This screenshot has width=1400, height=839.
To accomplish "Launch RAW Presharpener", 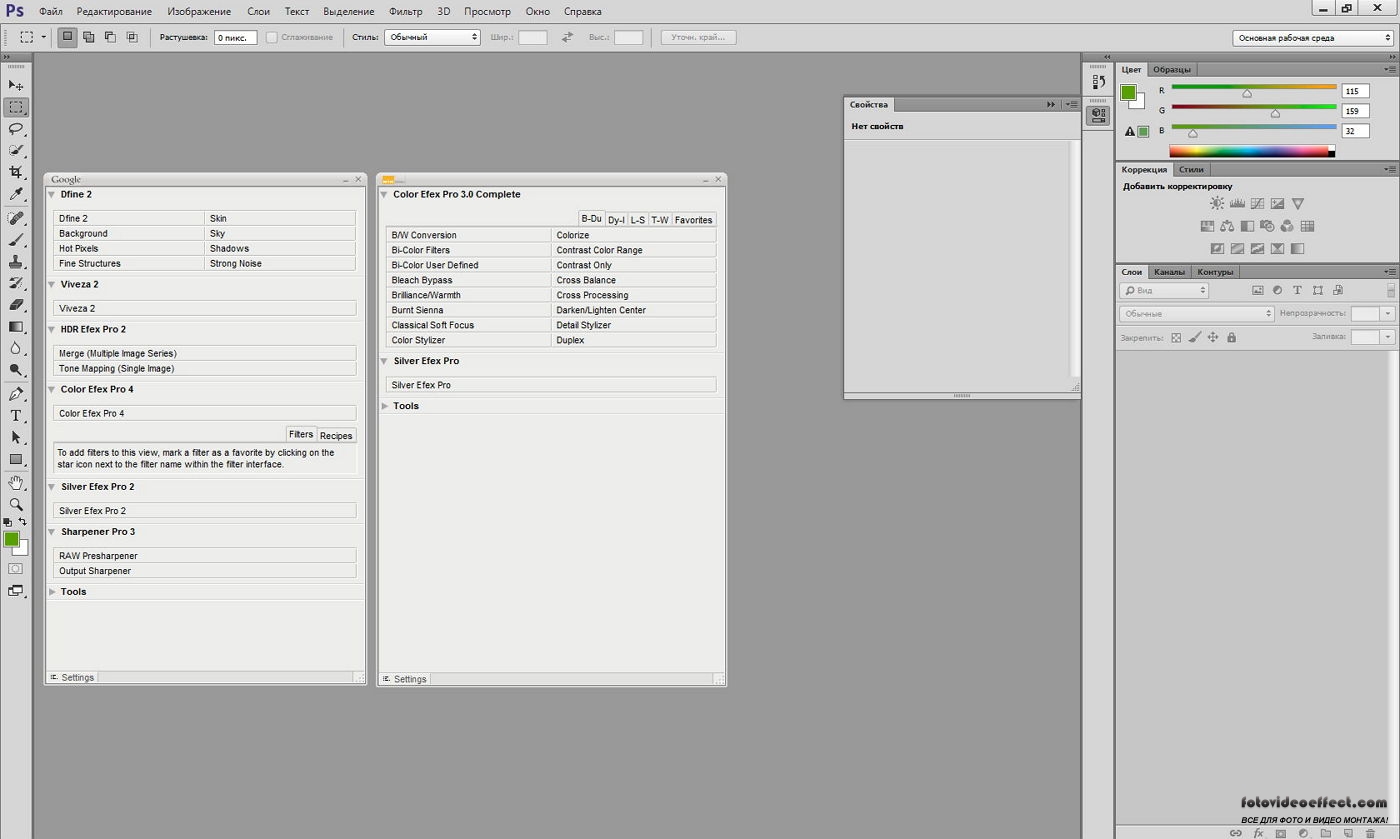I will click(204, 555).
